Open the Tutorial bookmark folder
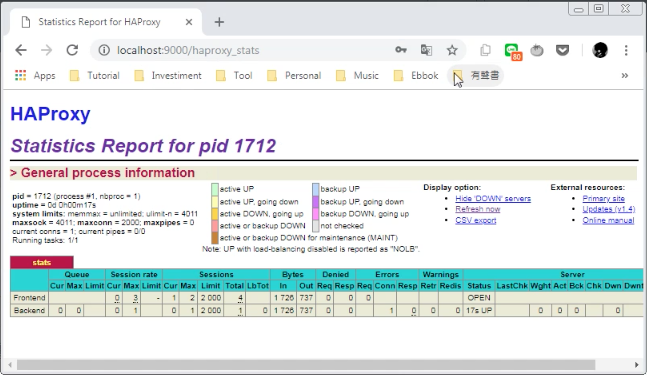 pos(95,75)
